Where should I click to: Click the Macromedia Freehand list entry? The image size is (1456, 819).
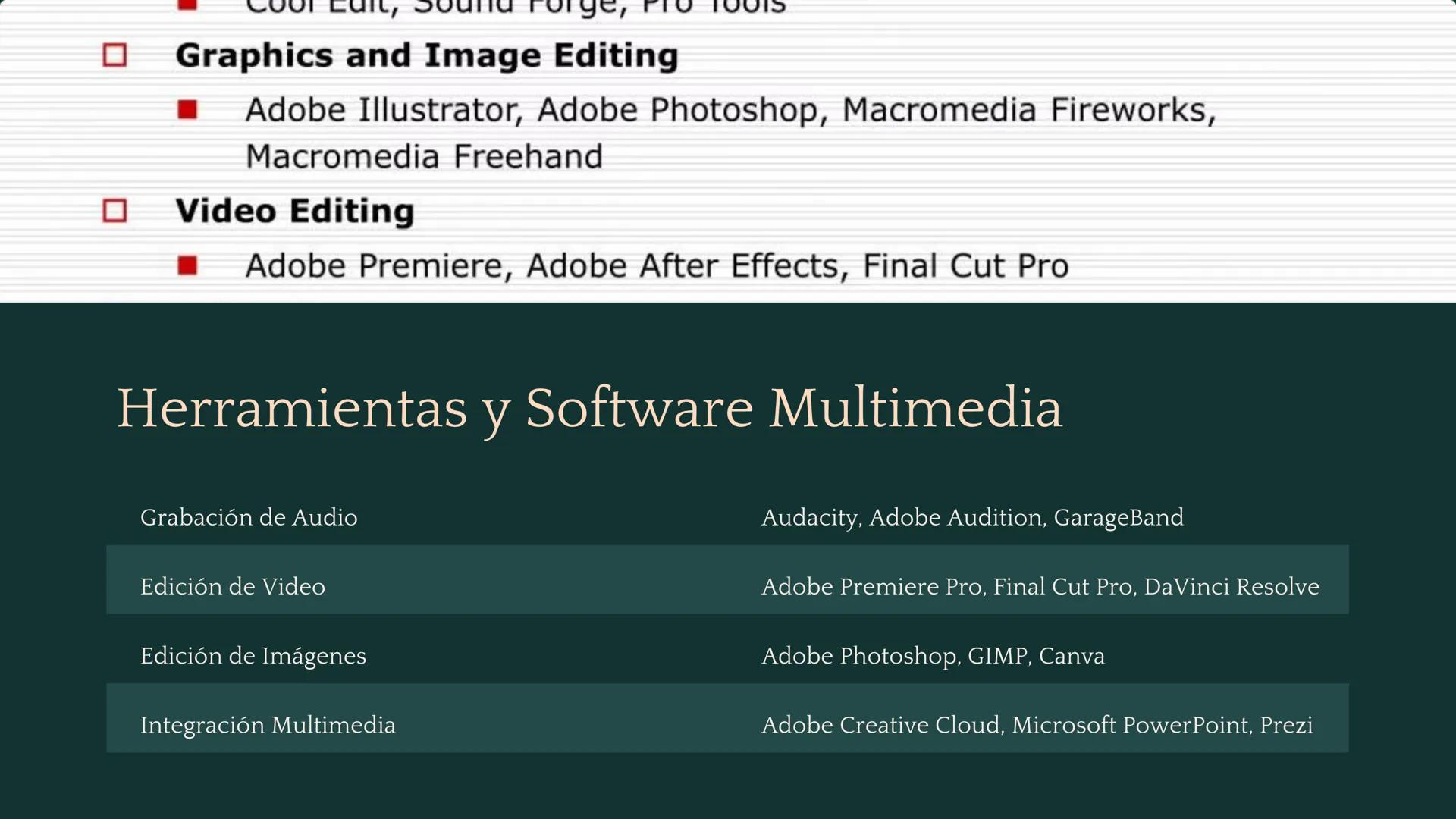(423, 156)
